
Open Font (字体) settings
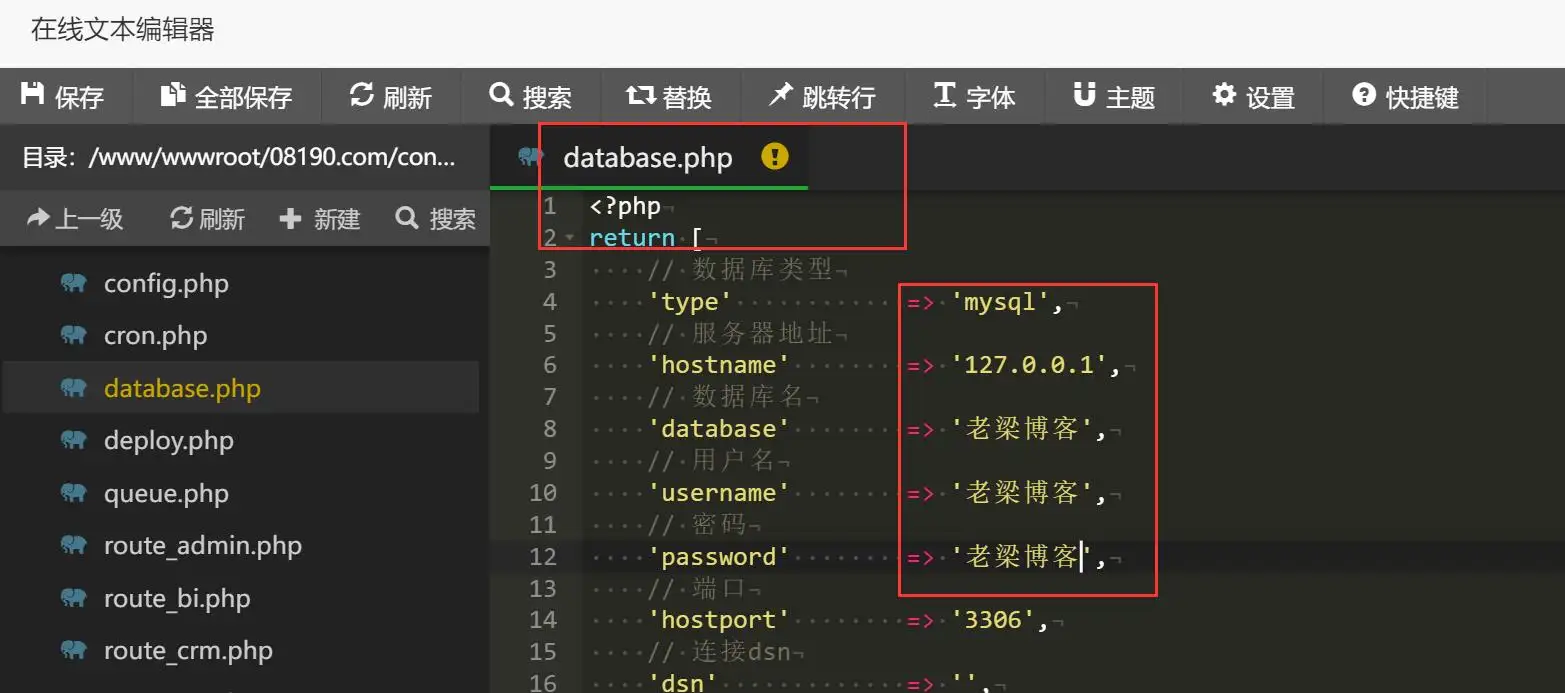974,97
